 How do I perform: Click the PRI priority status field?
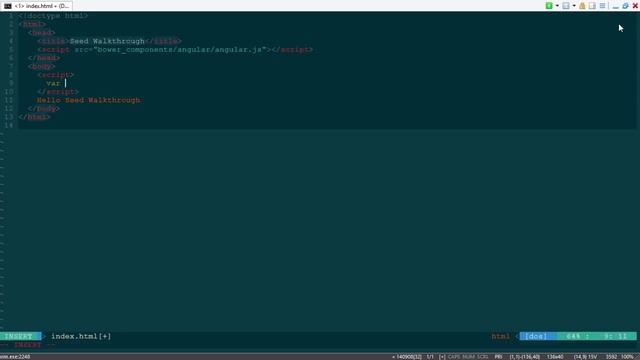(x=498, y=357)
